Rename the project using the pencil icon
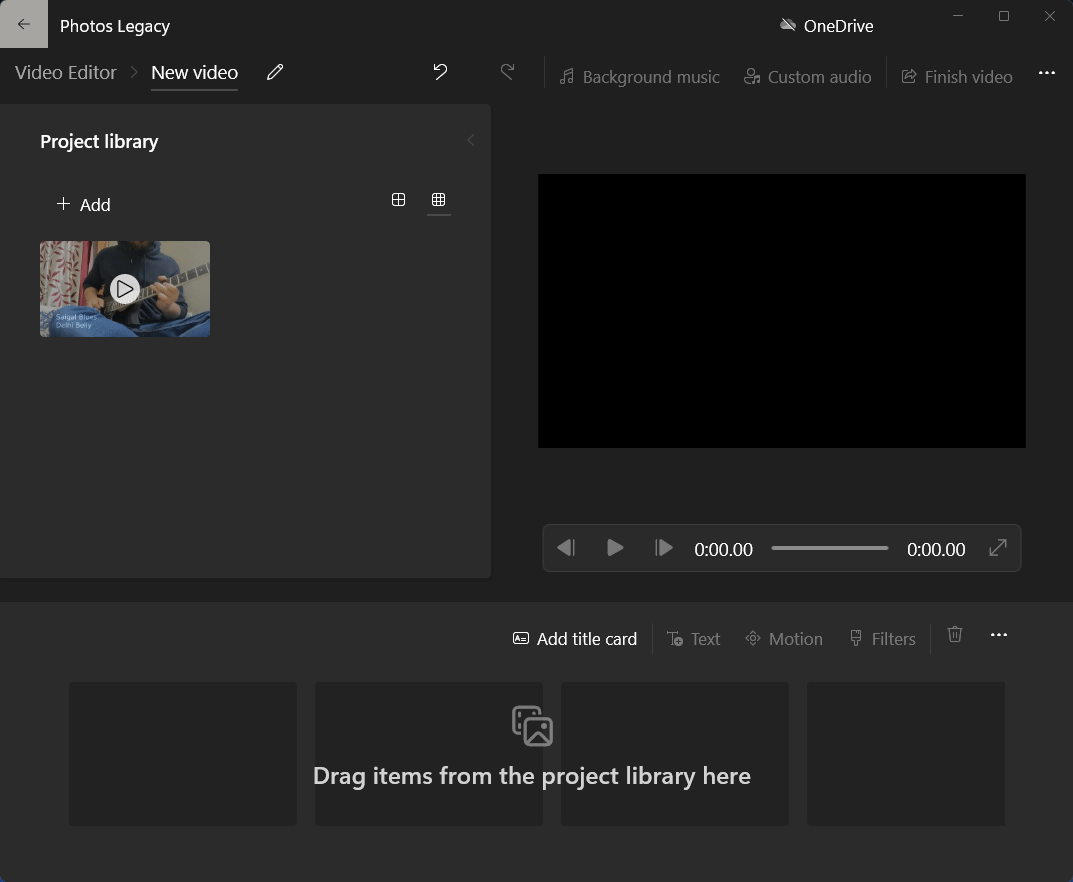 tap(275, 72)
